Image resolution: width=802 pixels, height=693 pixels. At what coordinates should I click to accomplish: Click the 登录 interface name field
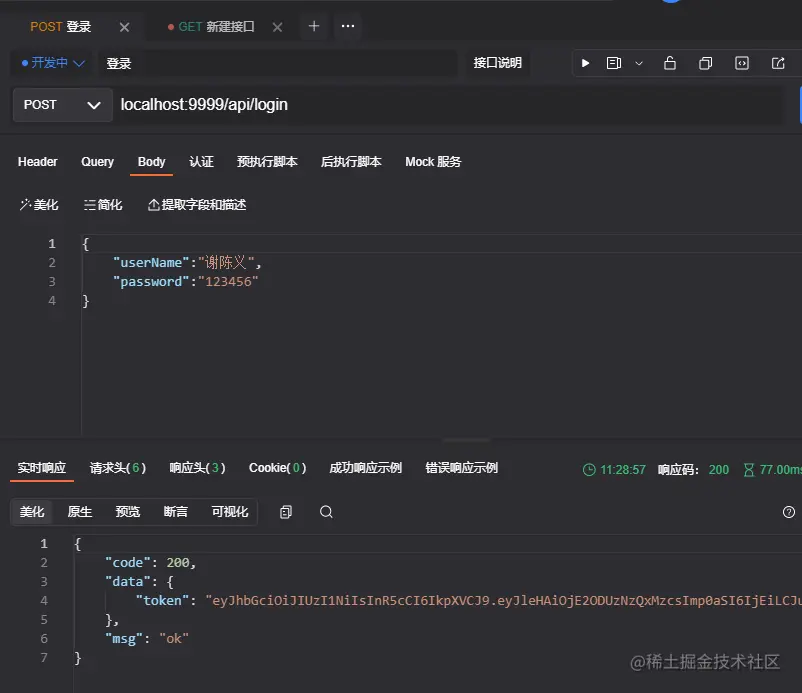click(278, 63)
